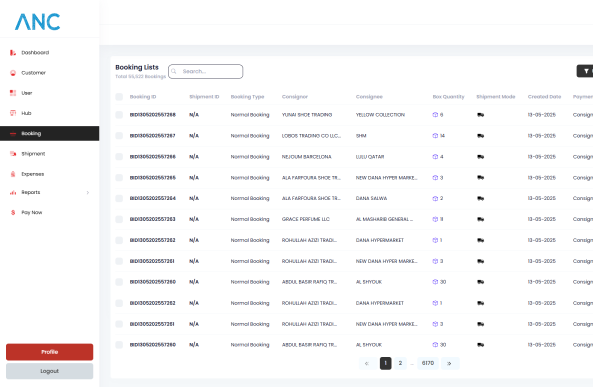Click truck icon in LOBOS TRADING row
The image size is (593, 387).
point(480,135)
